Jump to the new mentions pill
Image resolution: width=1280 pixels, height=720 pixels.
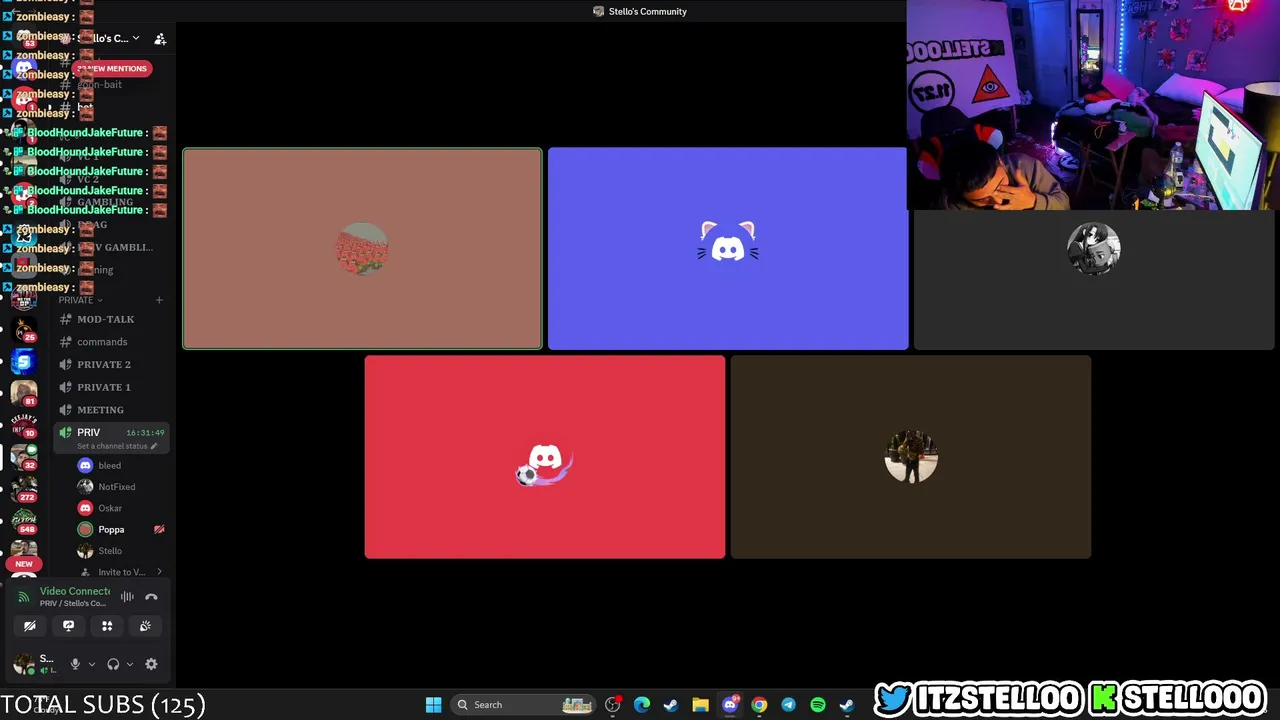pos(112,68)
